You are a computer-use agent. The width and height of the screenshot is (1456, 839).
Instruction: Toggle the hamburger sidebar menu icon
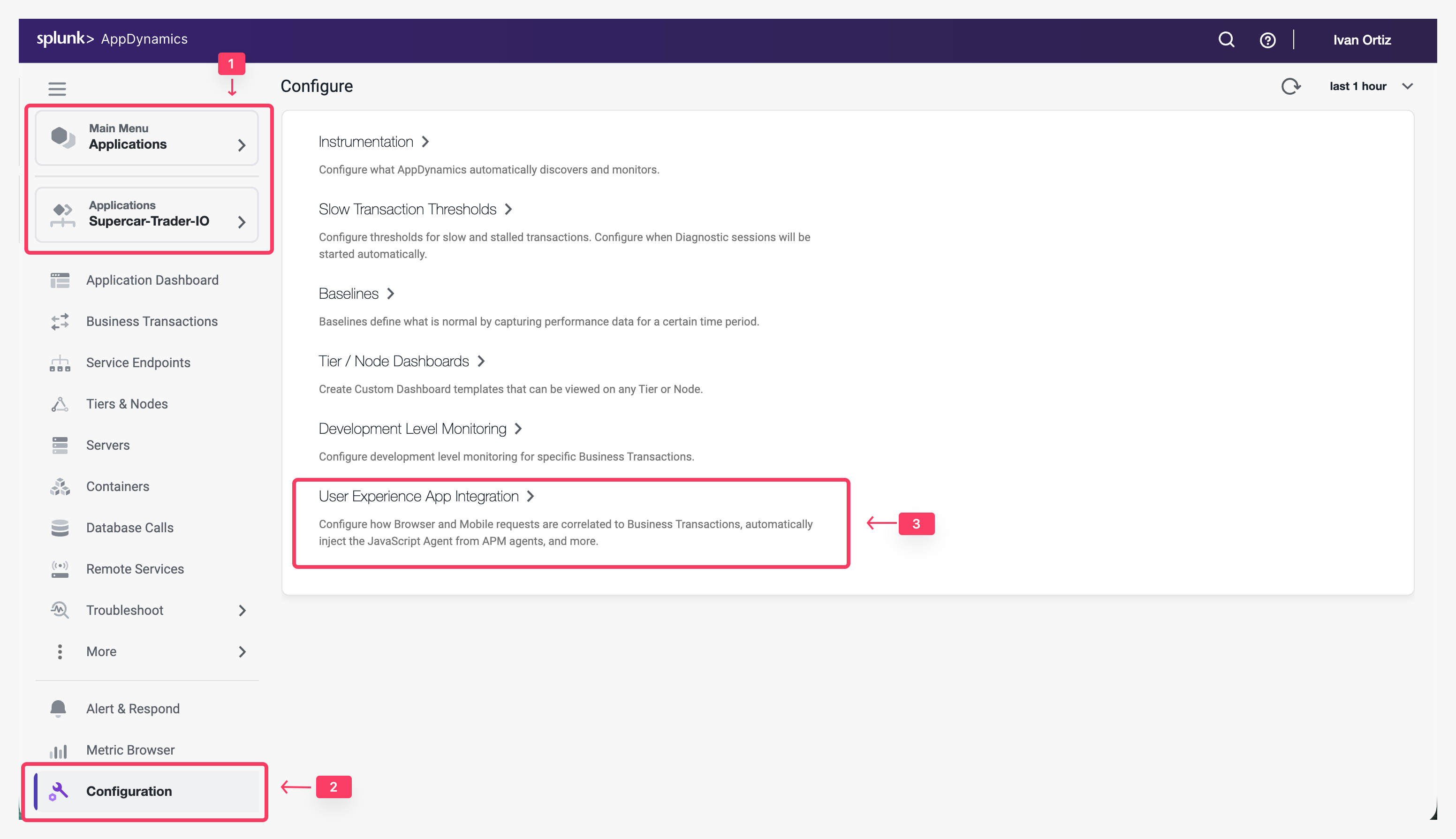point(57,89)
